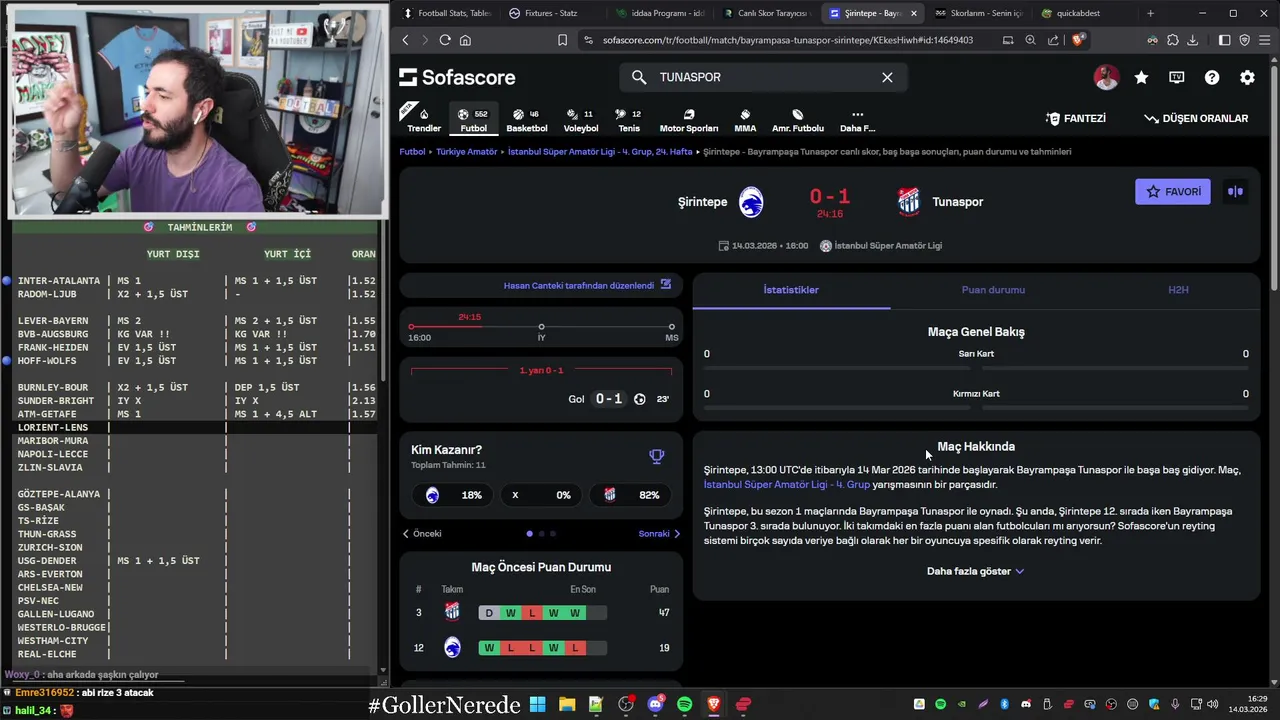1280x720 pixels.
Task: Open the help question mark icon
Action: point(1212,77)
